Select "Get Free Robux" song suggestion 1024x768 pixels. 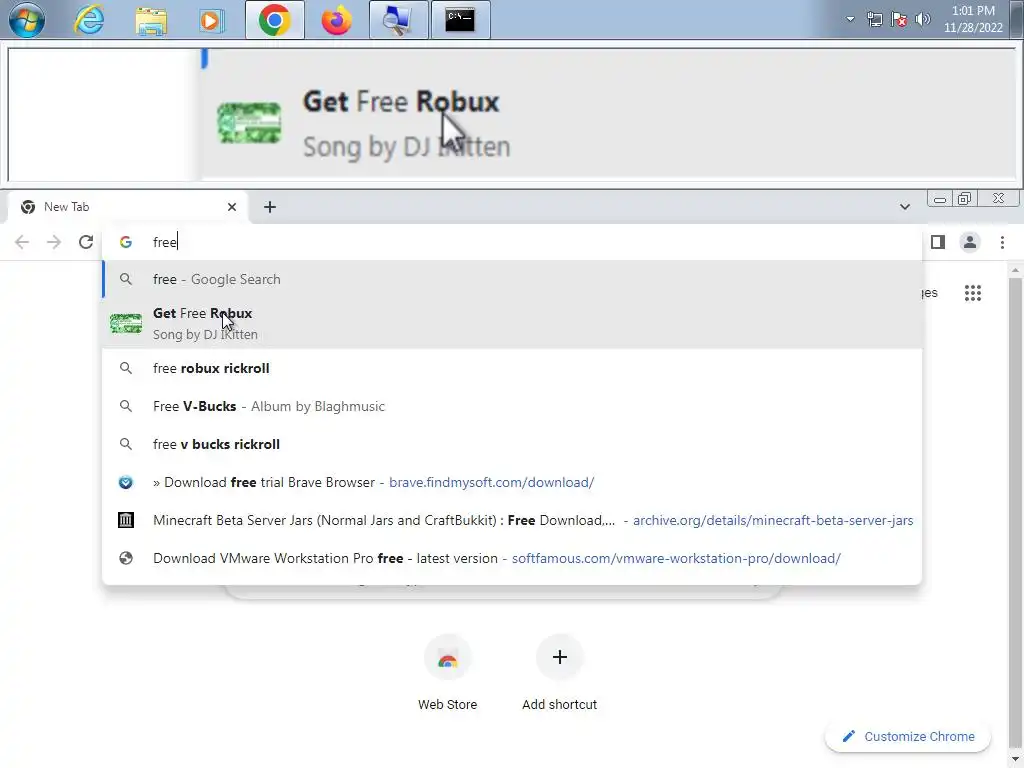[512, 323]
